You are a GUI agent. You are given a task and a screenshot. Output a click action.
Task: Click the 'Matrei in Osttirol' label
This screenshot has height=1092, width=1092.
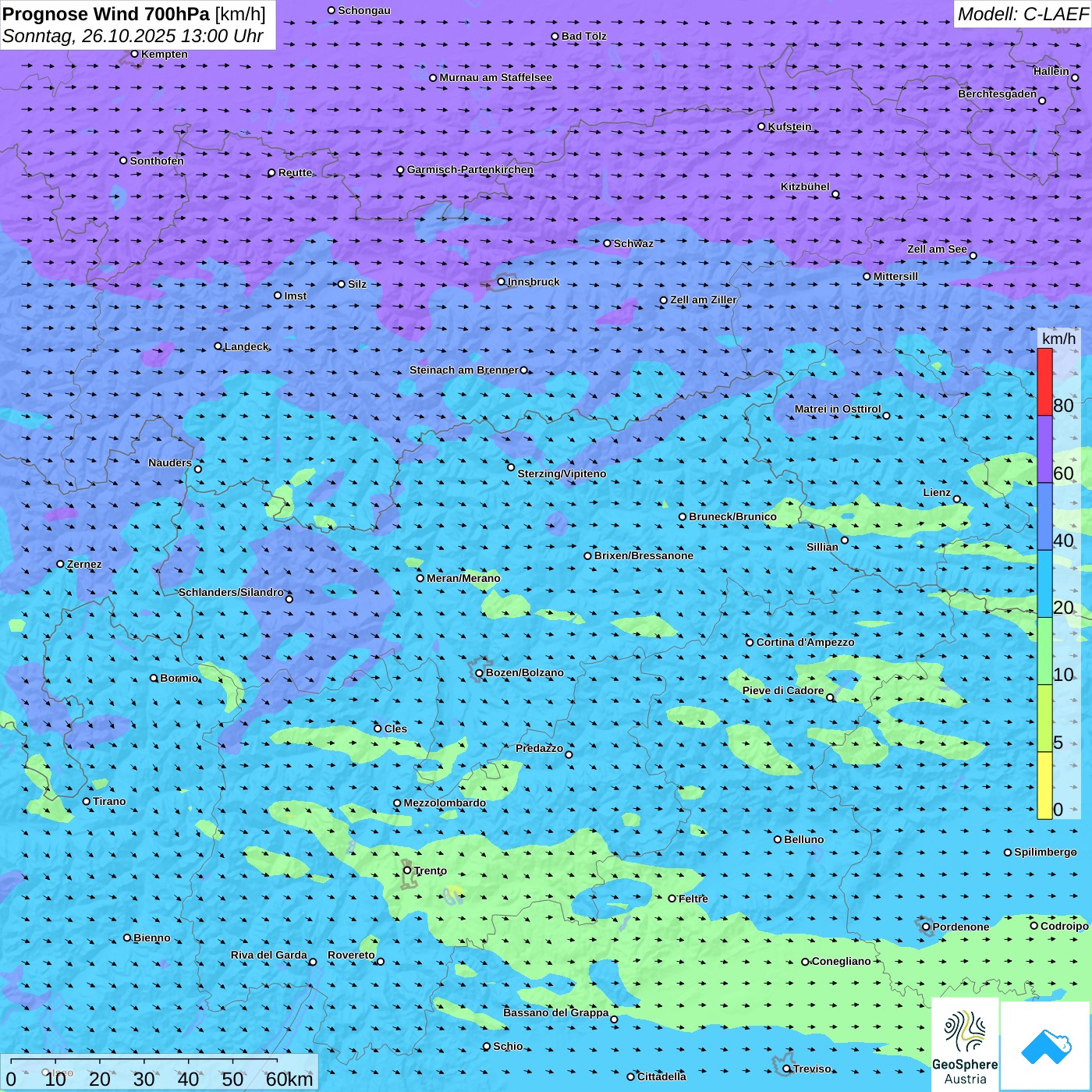[x=838, y=409]
